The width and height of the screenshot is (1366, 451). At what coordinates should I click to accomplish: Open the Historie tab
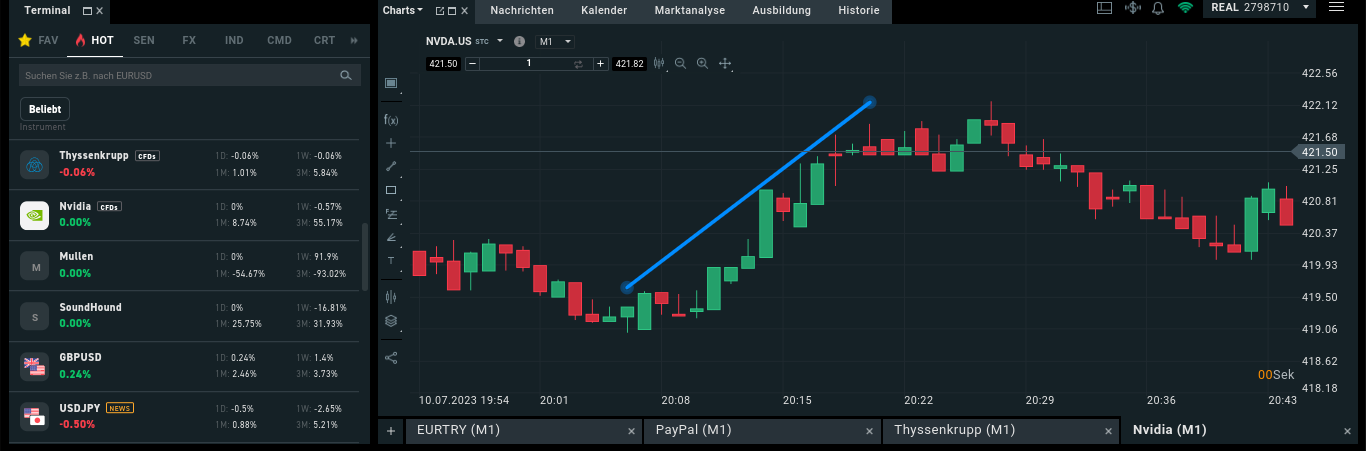click(x=858, y=10)
